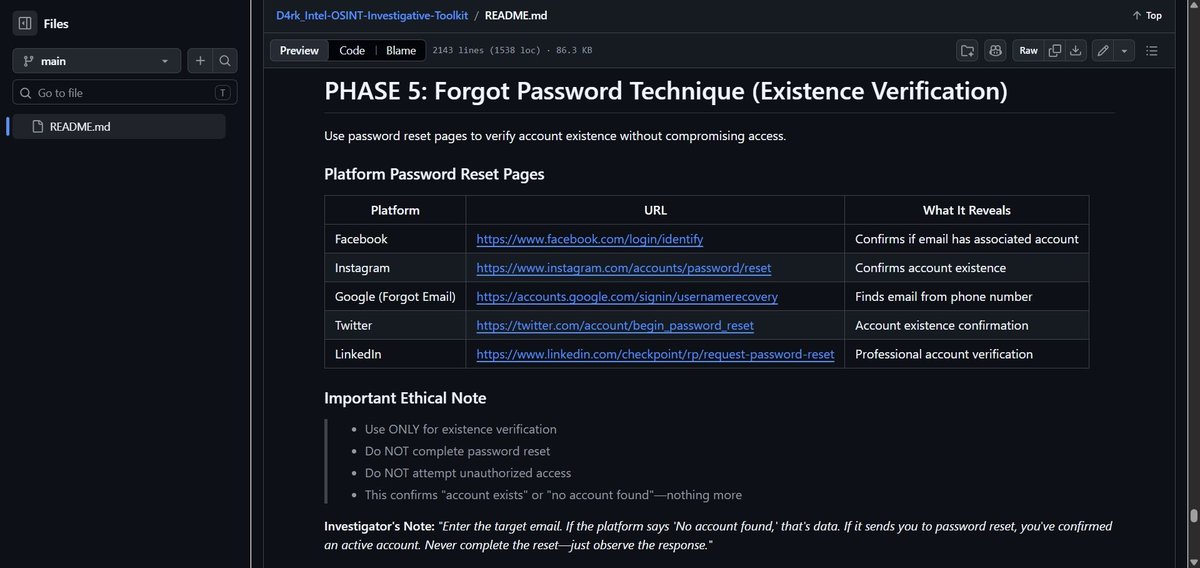Click the open-in-workspace folder icon
The width and height of the screenshot is (1200, 568).
coord(967,50)
